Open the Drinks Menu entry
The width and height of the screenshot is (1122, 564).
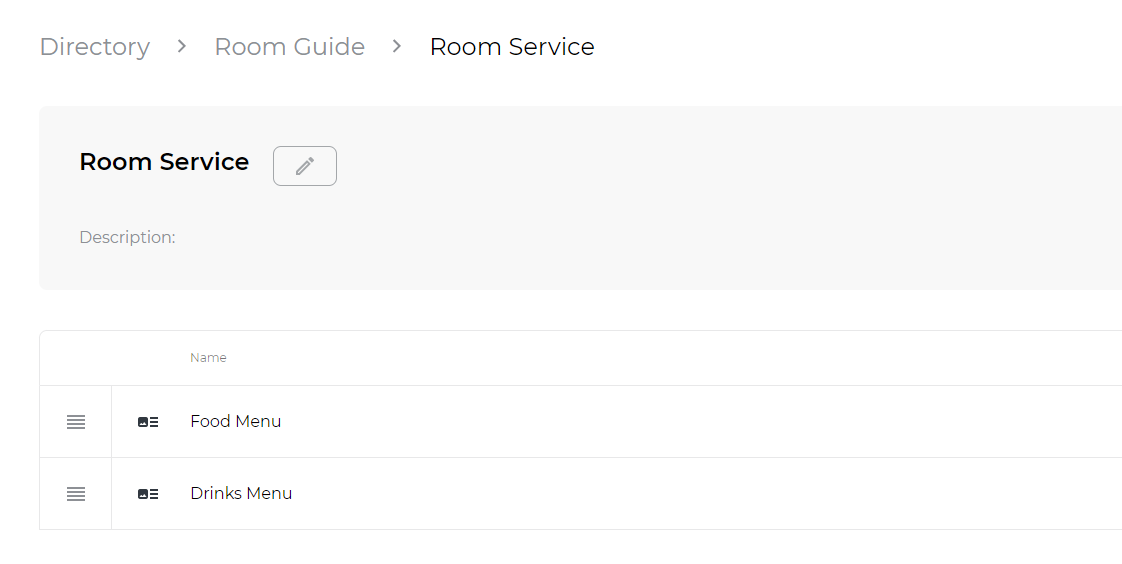tap(241, 494)
